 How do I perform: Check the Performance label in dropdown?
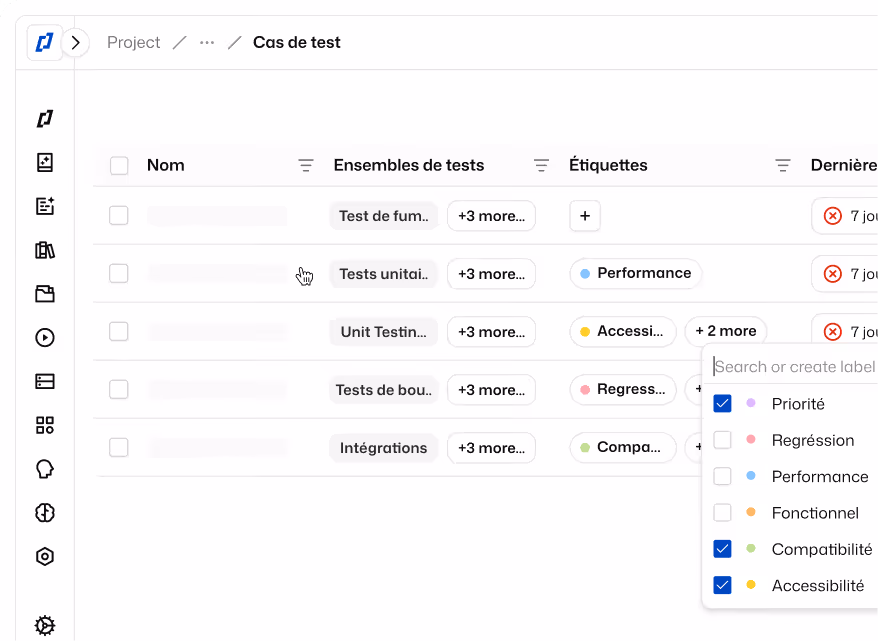pyautogui.click(x=722, y=476)
